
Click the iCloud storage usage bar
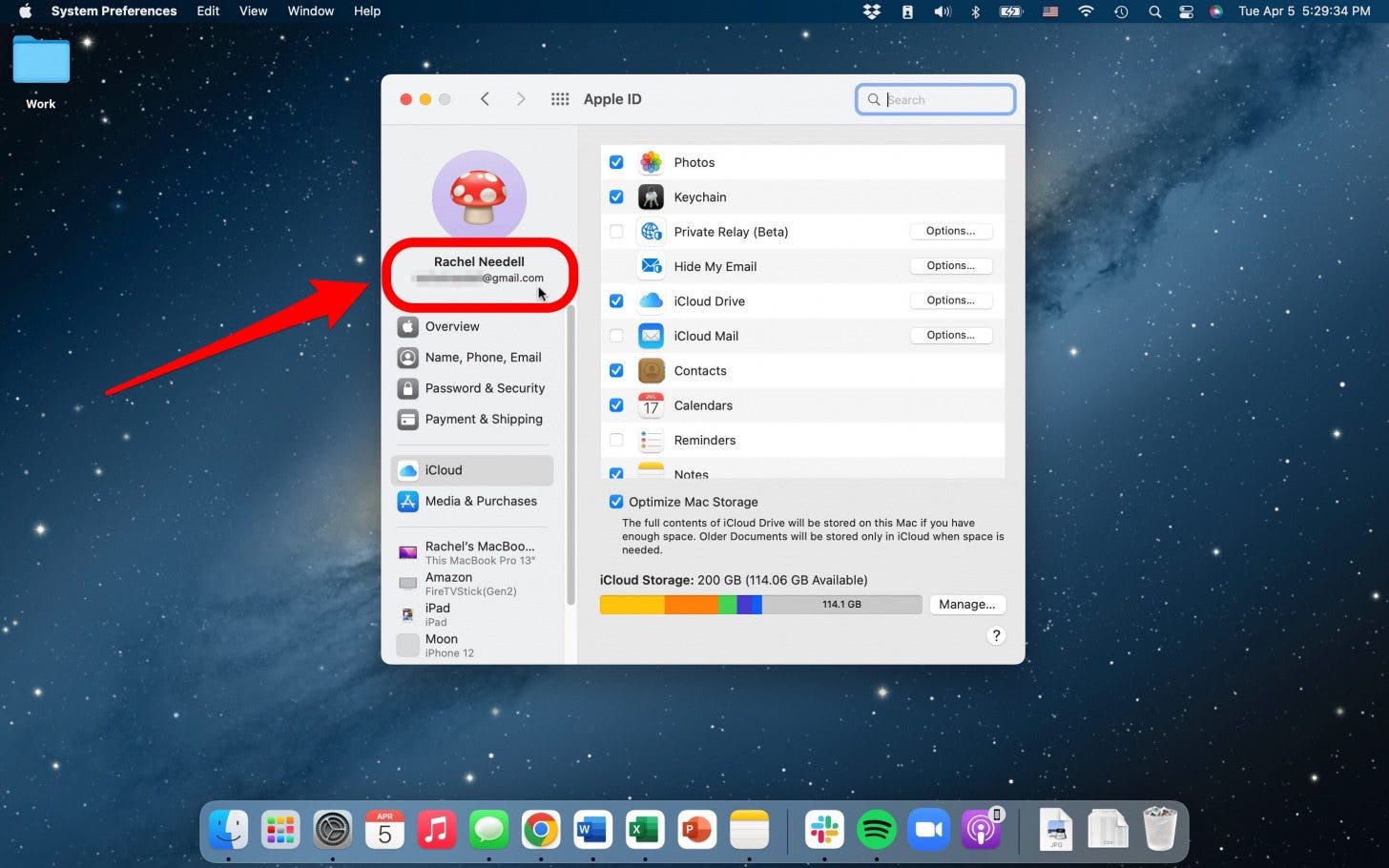[759, 604]
